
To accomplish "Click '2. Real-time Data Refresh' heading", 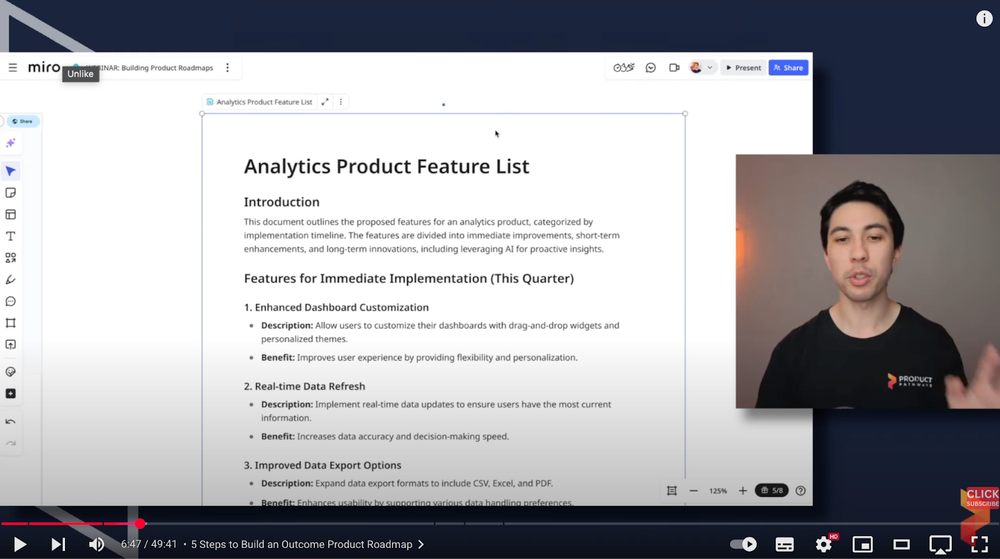I will (304, 386).
